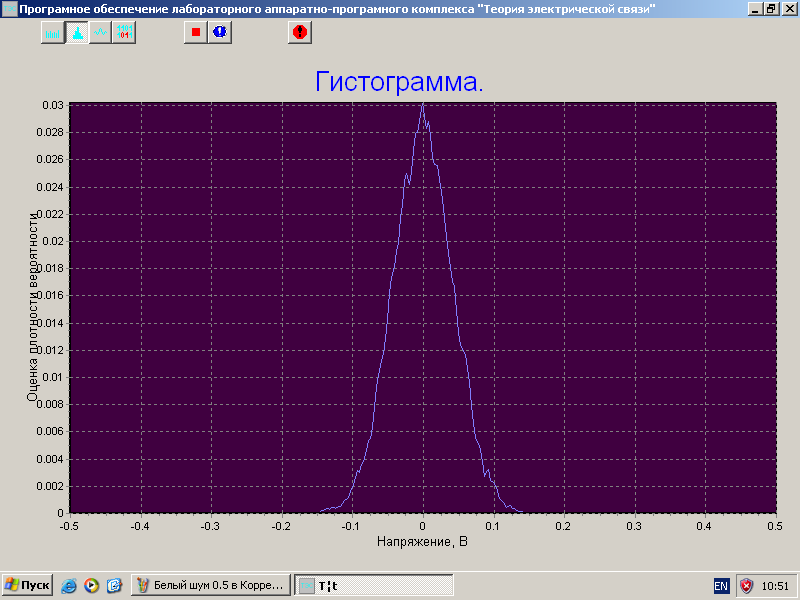Image resolution: width=800 pixels, height=600 pixels.
Task: Click the third quick launch icon
Action: (114, 585)
